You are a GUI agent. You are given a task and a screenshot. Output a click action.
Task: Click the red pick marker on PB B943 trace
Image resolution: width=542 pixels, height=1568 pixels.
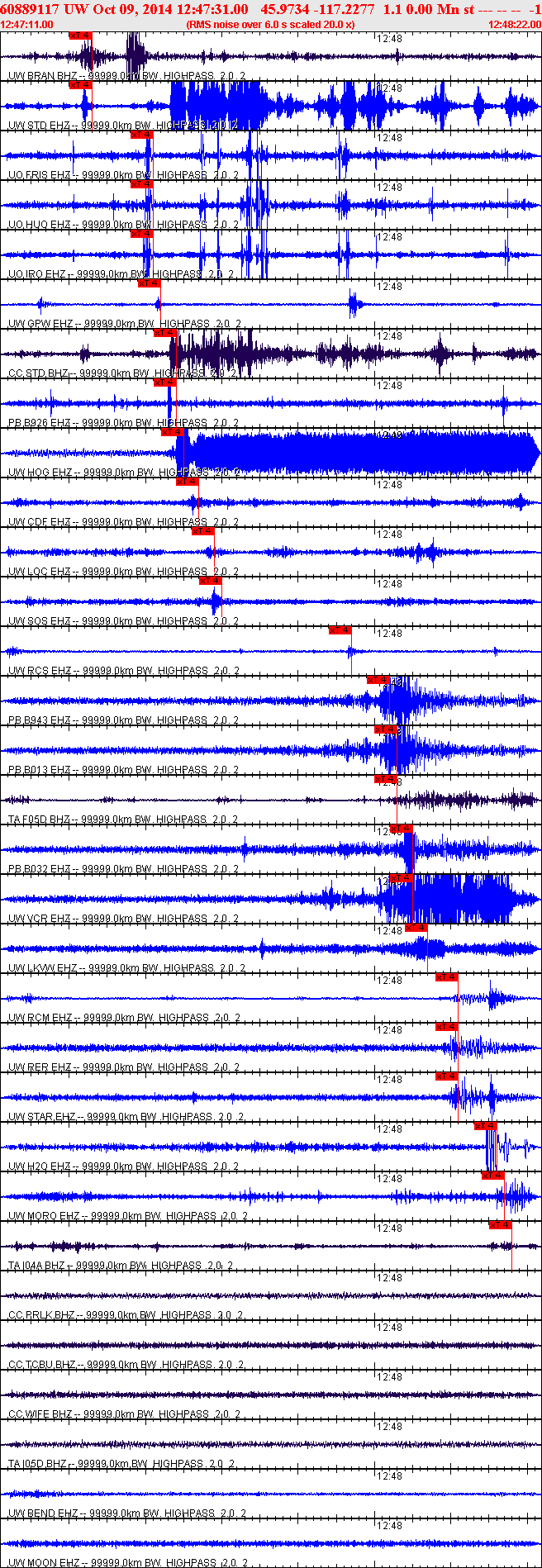[378, 680]
